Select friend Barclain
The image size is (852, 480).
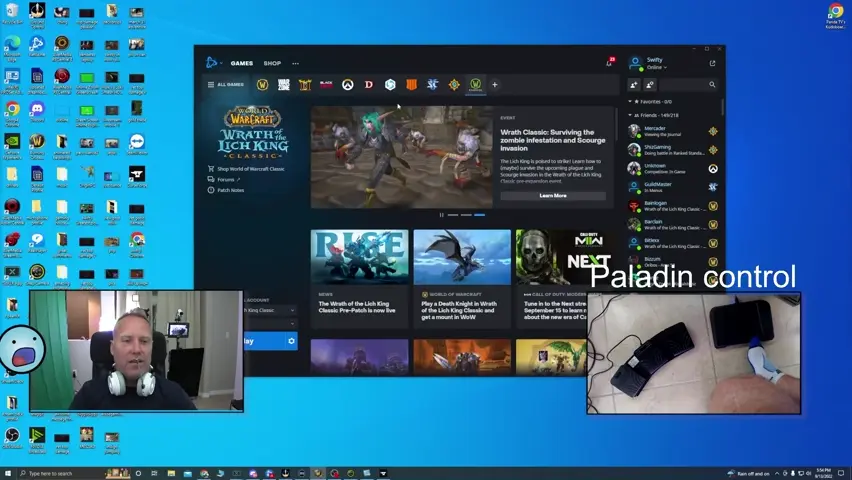(x=673, y=225)
